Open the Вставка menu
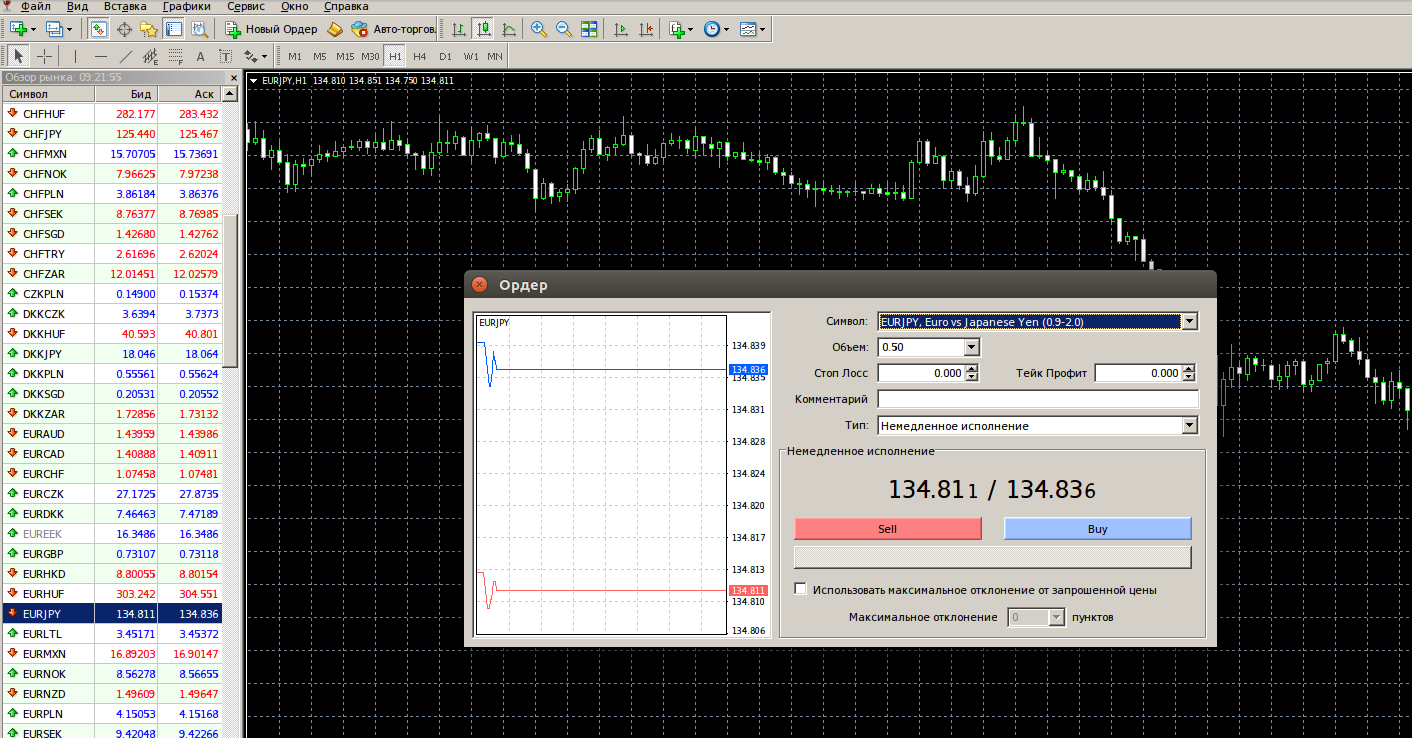The height and width of the screenshot is (738, 1412). [x=125, y=6]
